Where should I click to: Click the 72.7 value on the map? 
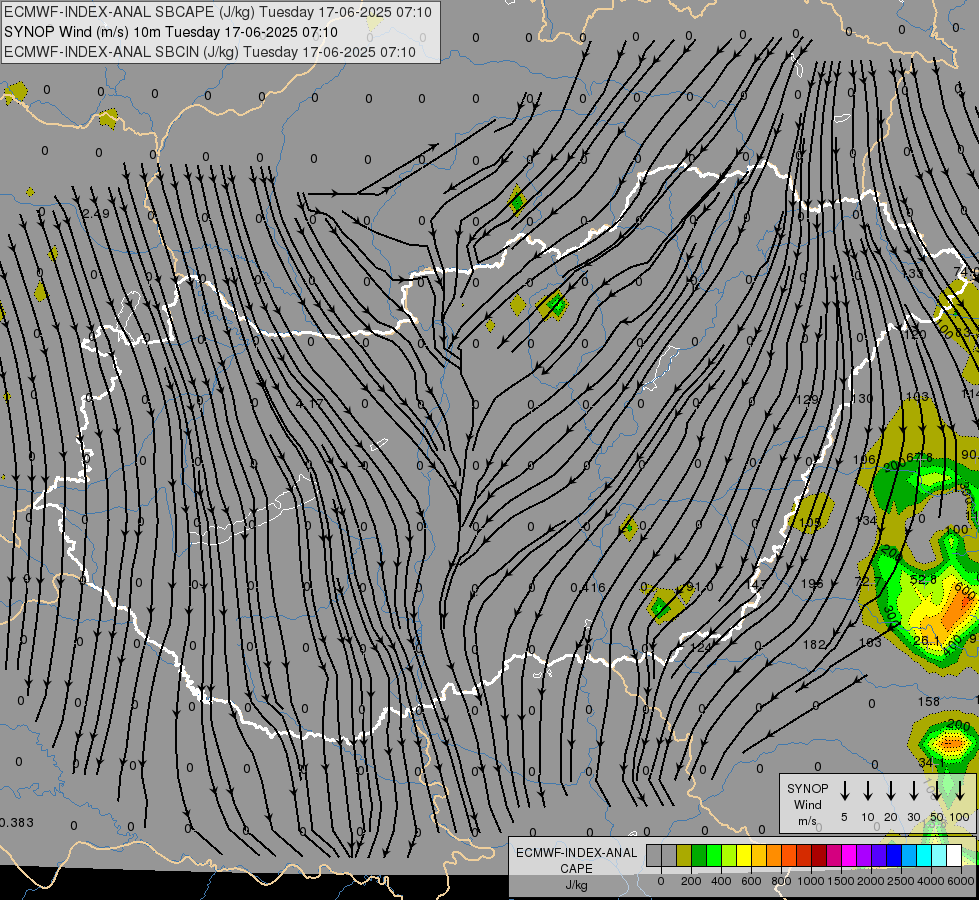click(x=868, y=582)
